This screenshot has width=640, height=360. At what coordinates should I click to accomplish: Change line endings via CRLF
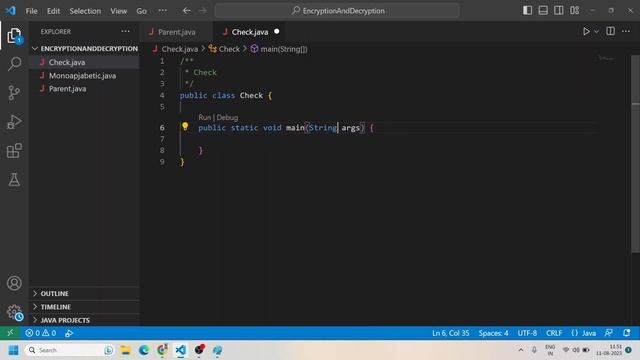(554, 333)
